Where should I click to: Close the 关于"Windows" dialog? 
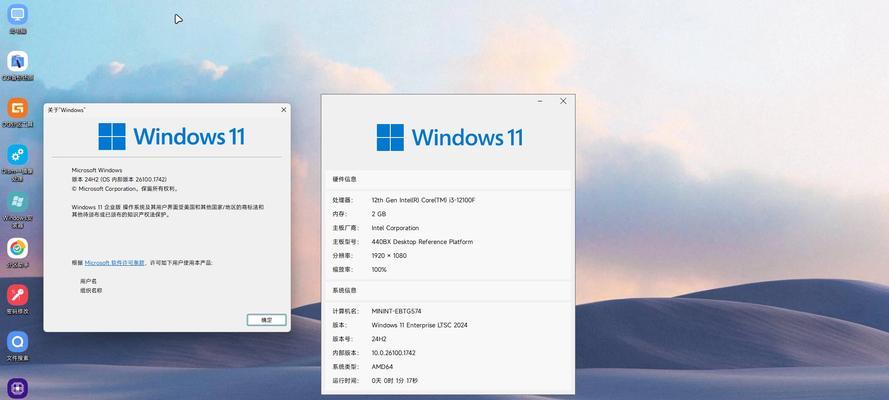(x=283, y=110)
